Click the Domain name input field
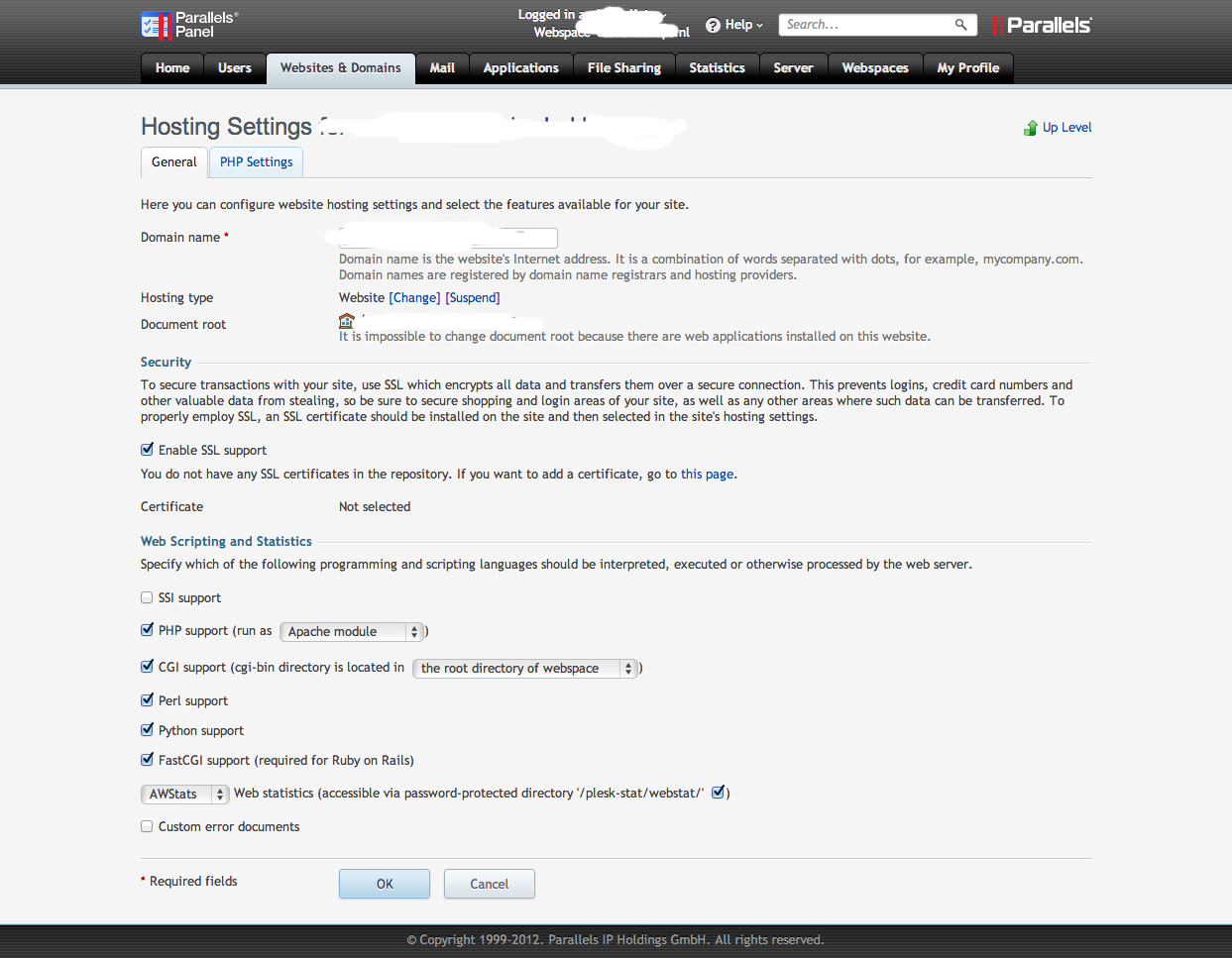 pos(448,238)
